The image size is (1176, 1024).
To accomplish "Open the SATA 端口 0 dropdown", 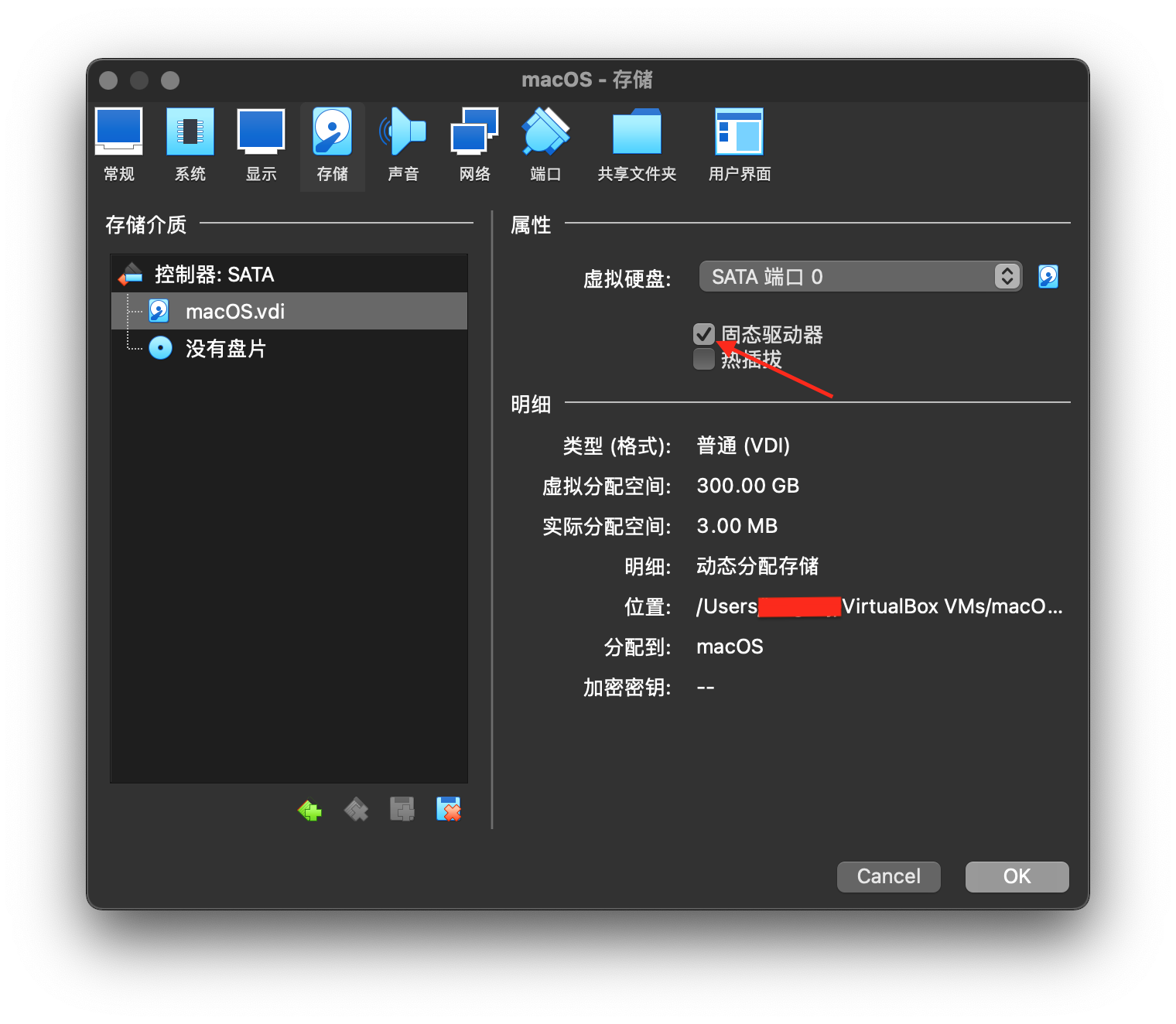I will point(860,276).
